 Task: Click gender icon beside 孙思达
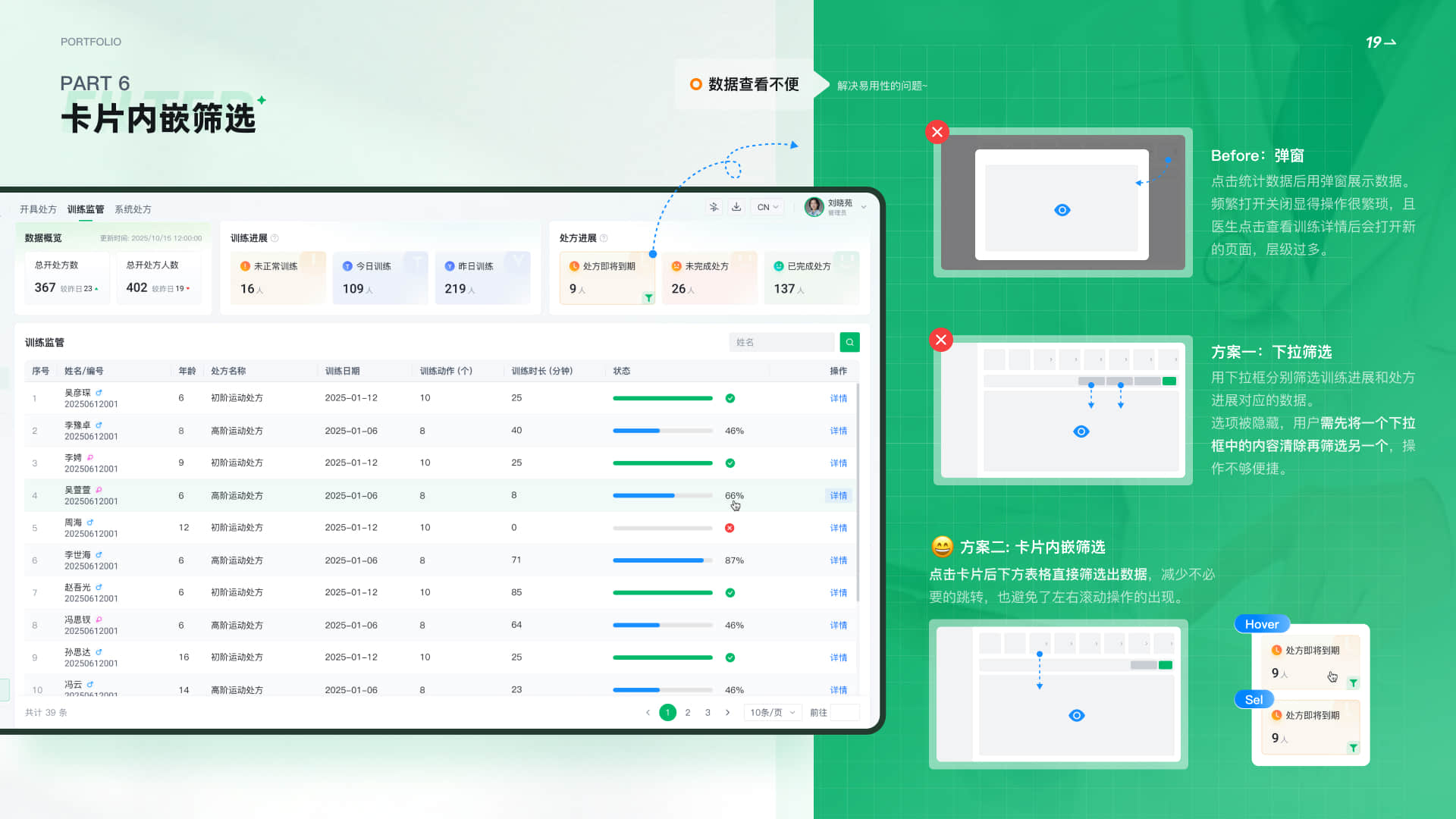[x=99, y=652]
